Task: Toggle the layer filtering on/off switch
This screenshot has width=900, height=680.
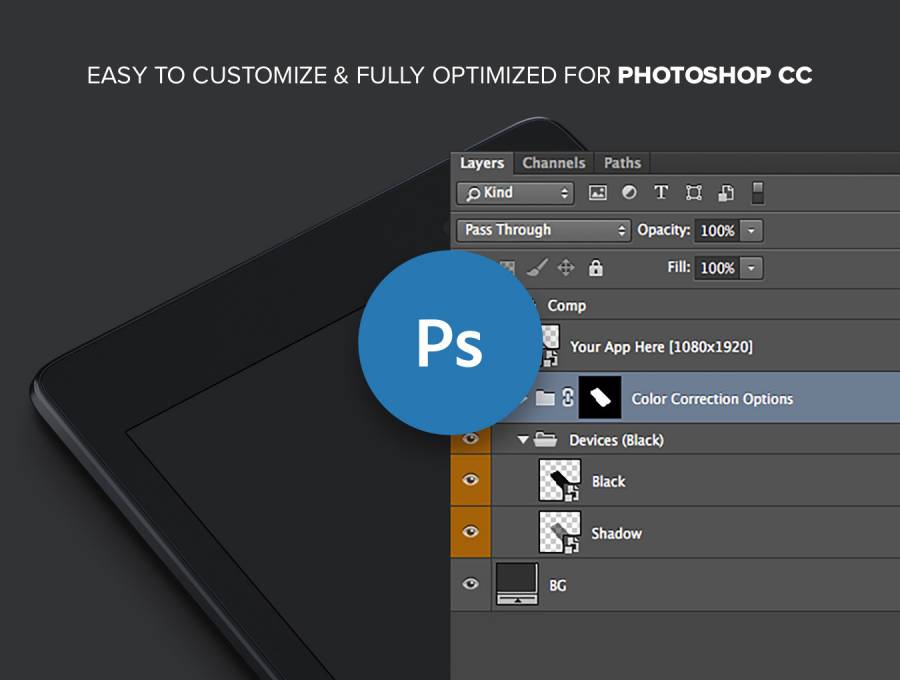Action: pyautogui.click(x=758, y=193)
